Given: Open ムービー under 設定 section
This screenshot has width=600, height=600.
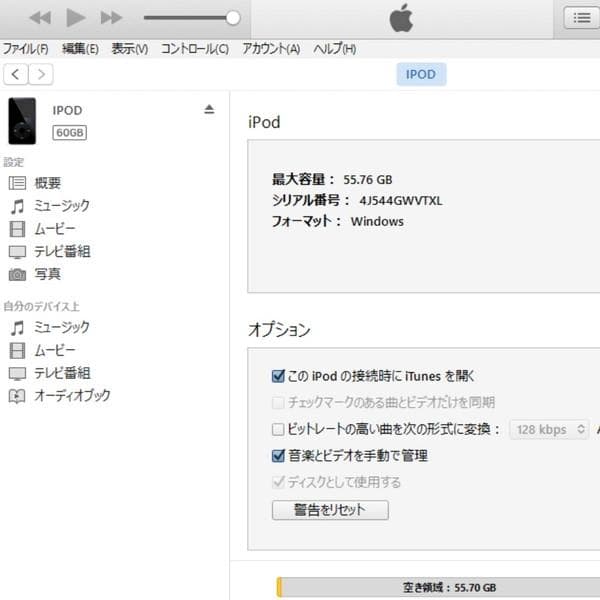Looking at the screenshot, I should (55, 229).
